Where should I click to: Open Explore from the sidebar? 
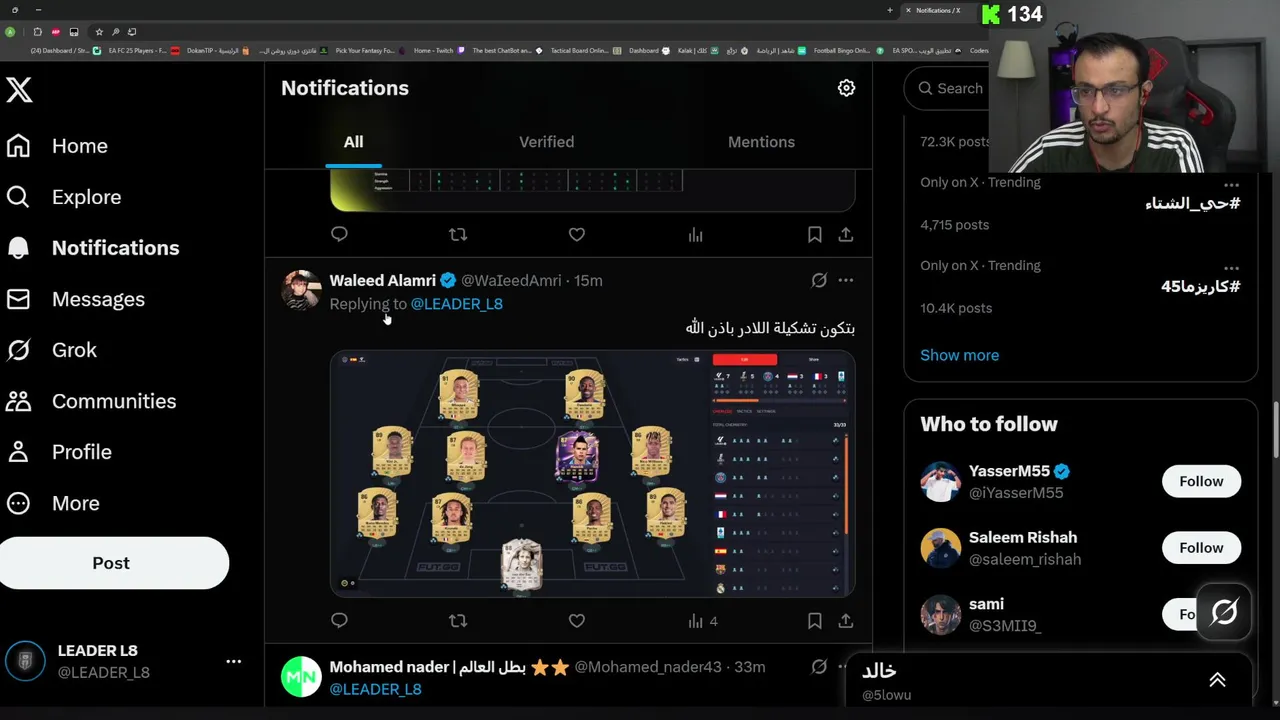coord(63,197)
